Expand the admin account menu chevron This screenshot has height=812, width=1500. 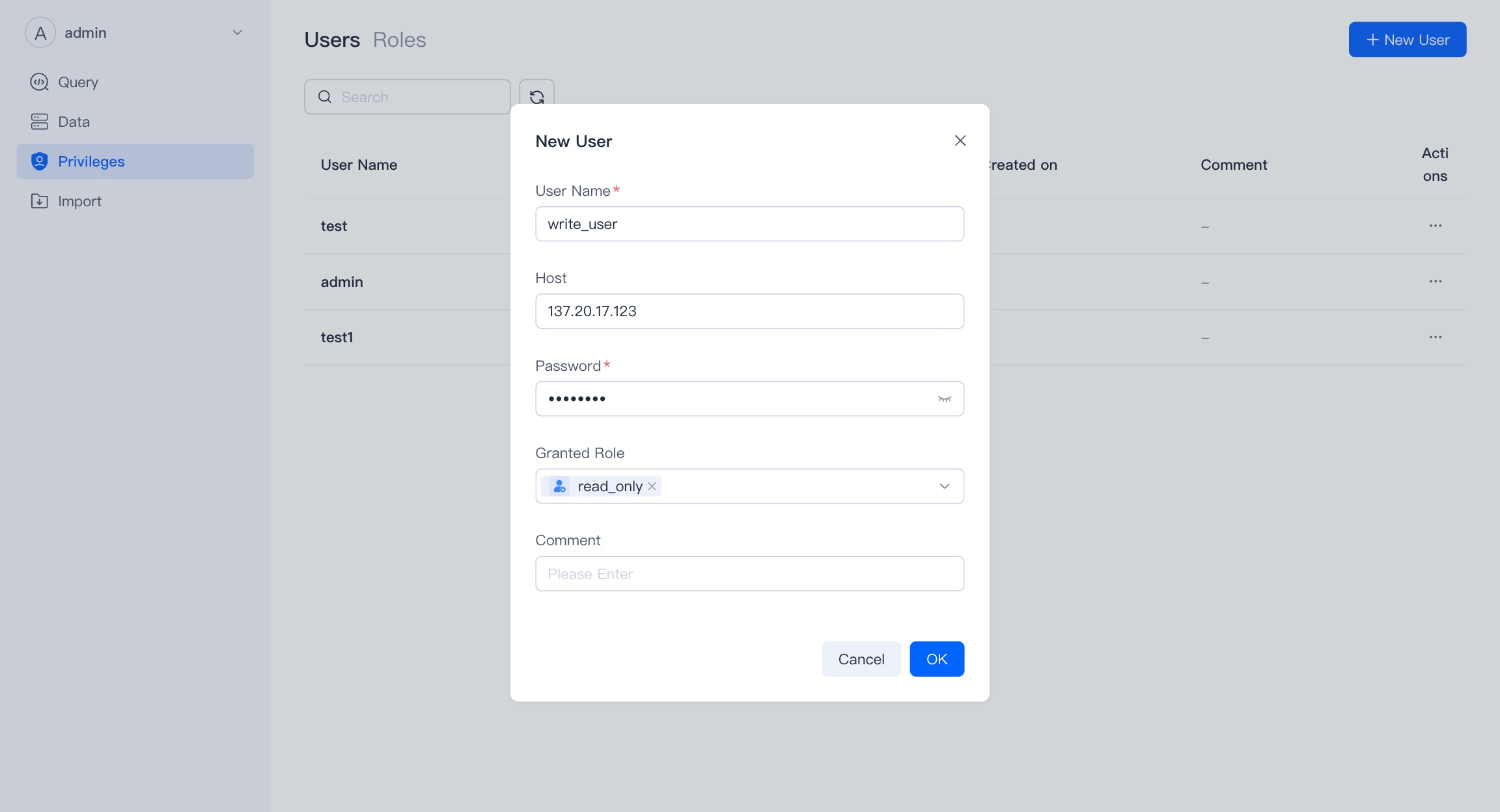point(238,33)
